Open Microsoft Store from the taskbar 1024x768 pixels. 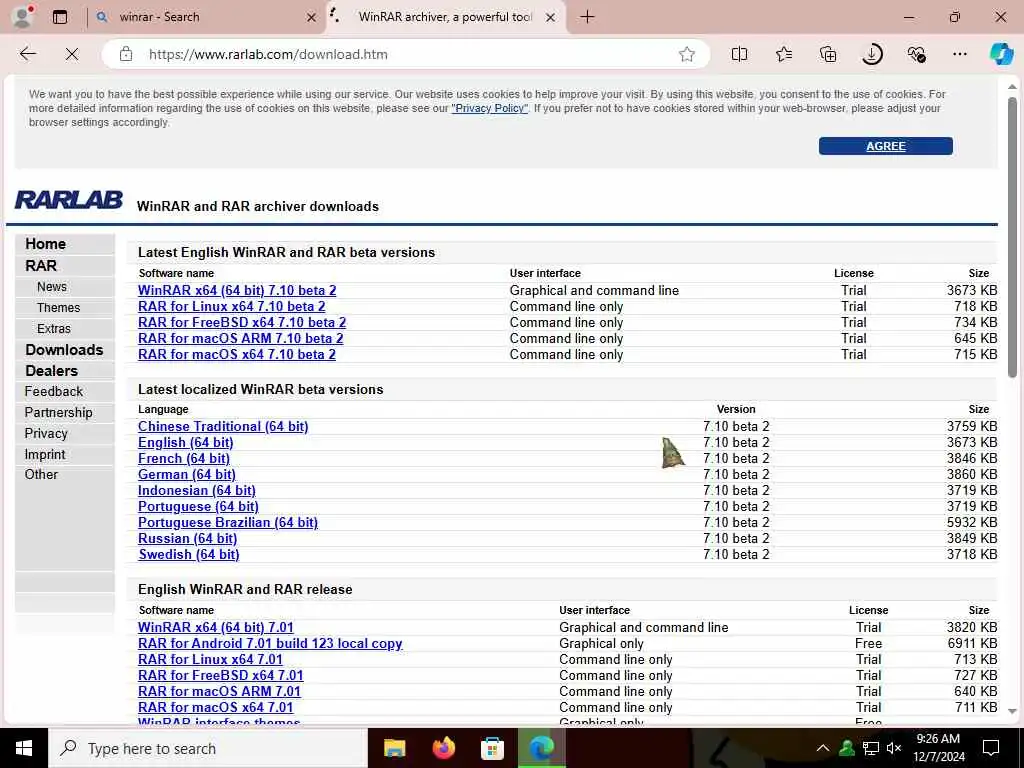tap(492, 748)
